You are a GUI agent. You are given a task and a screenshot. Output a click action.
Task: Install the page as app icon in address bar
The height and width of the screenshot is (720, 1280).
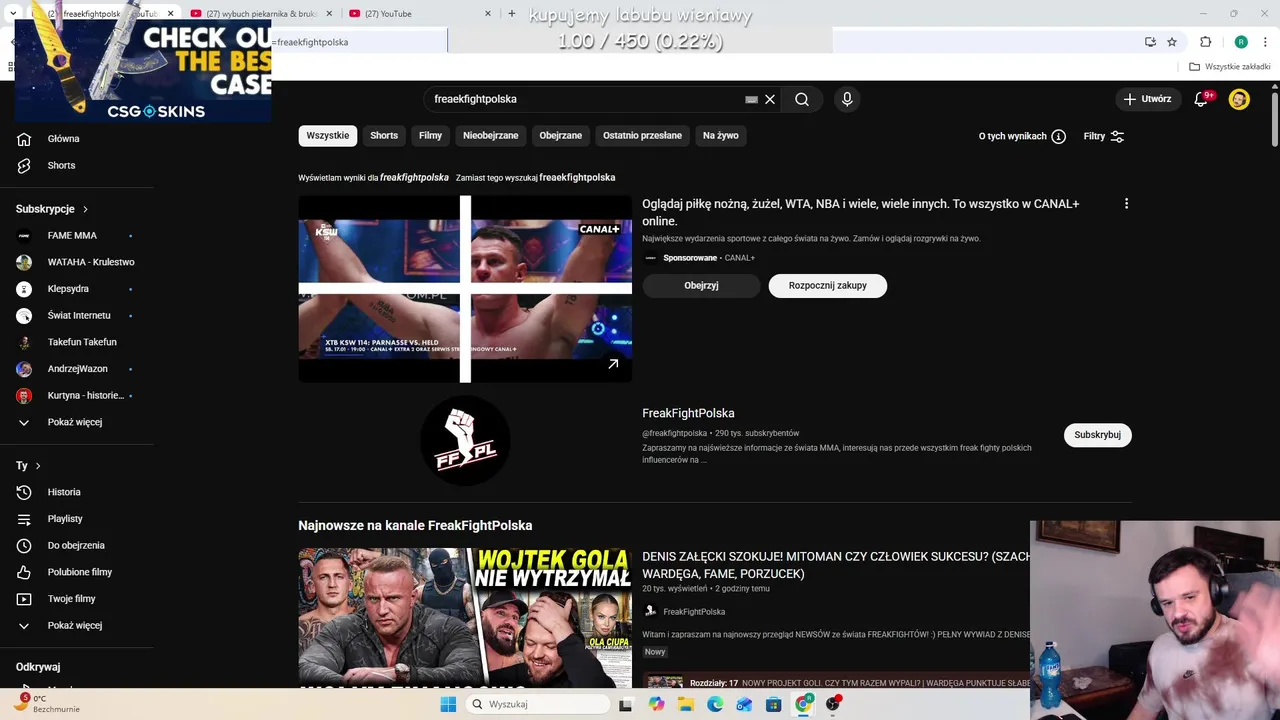click(1150, 42)
